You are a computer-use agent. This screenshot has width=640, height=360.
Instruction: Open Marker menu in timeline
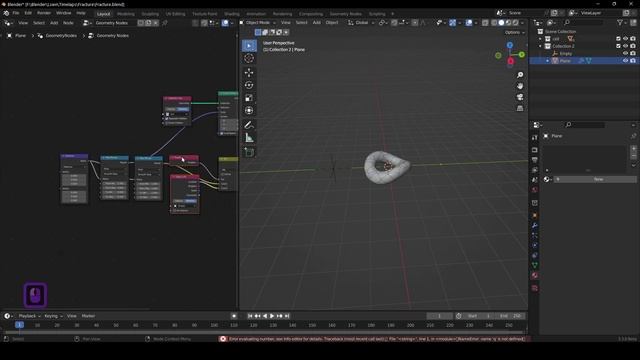[x=88, y=316]
